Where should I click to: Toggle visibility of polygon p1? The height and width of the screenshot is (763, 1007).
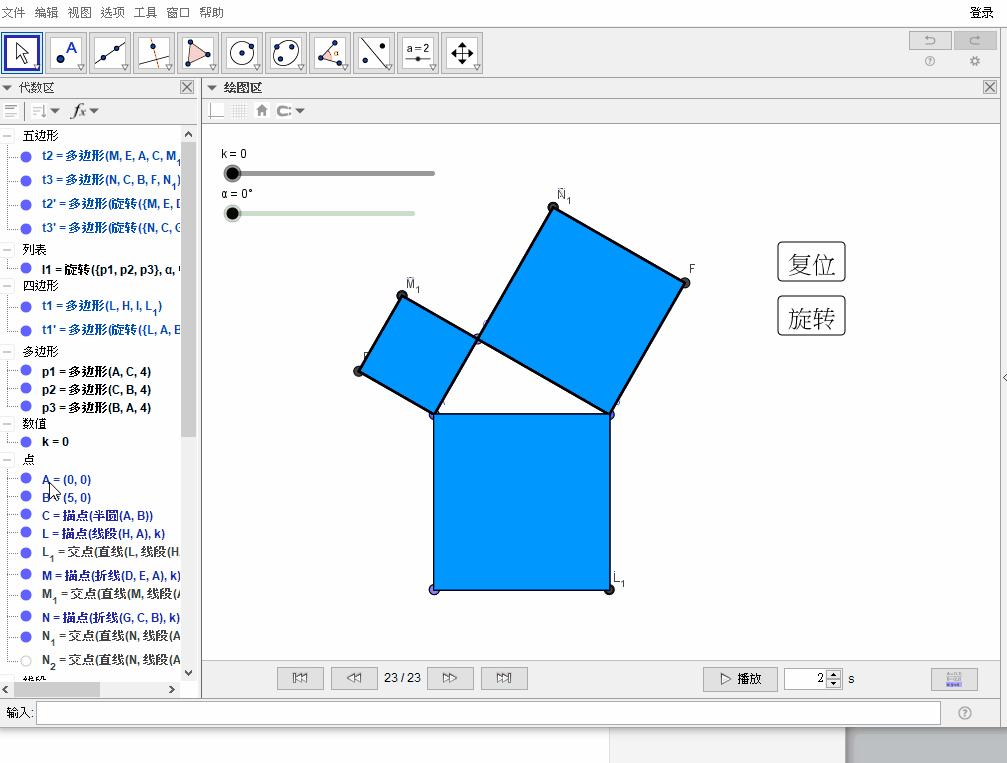26,371
